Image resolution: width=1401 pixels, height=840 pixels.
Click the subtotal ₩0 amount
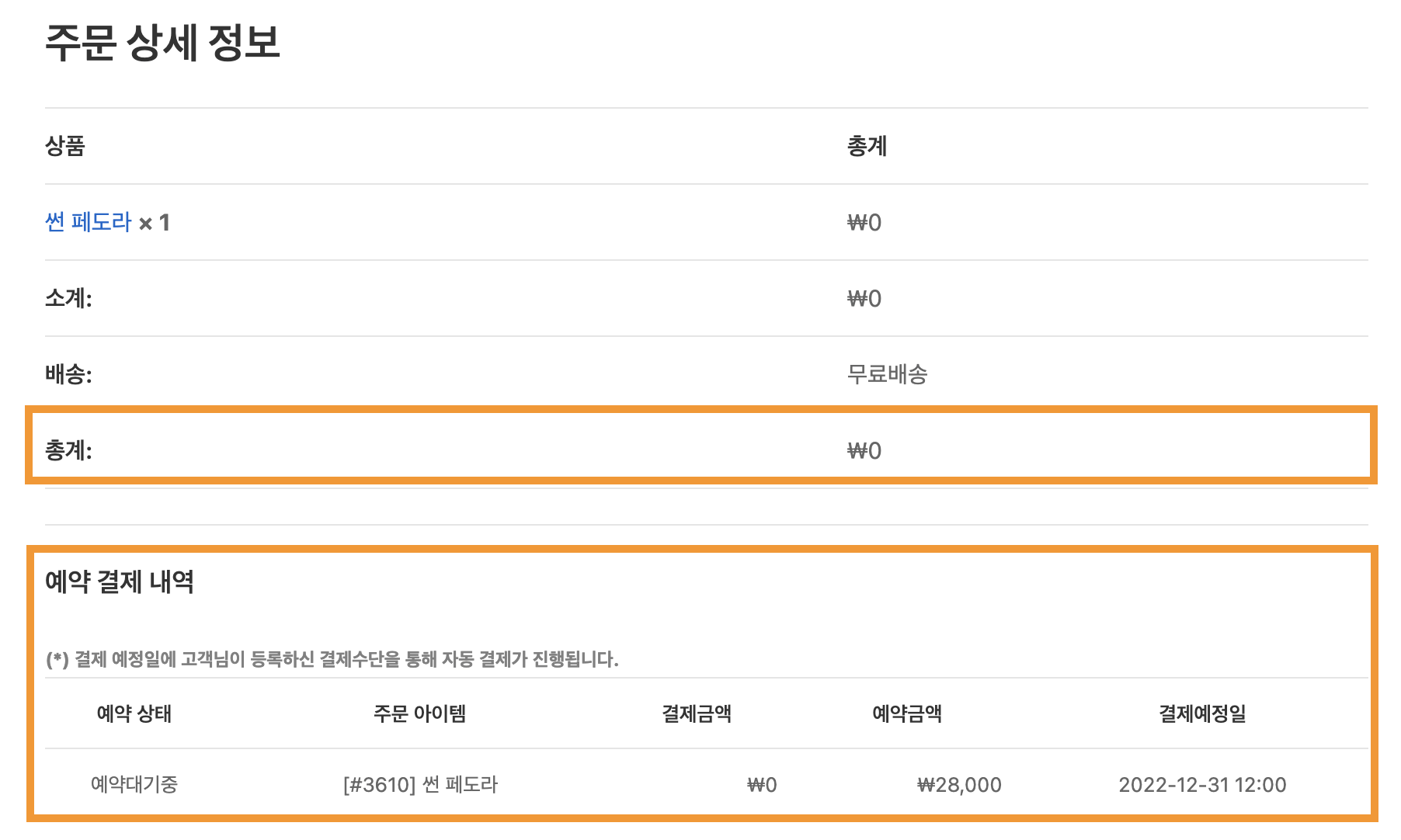click(x=864, y=299)
